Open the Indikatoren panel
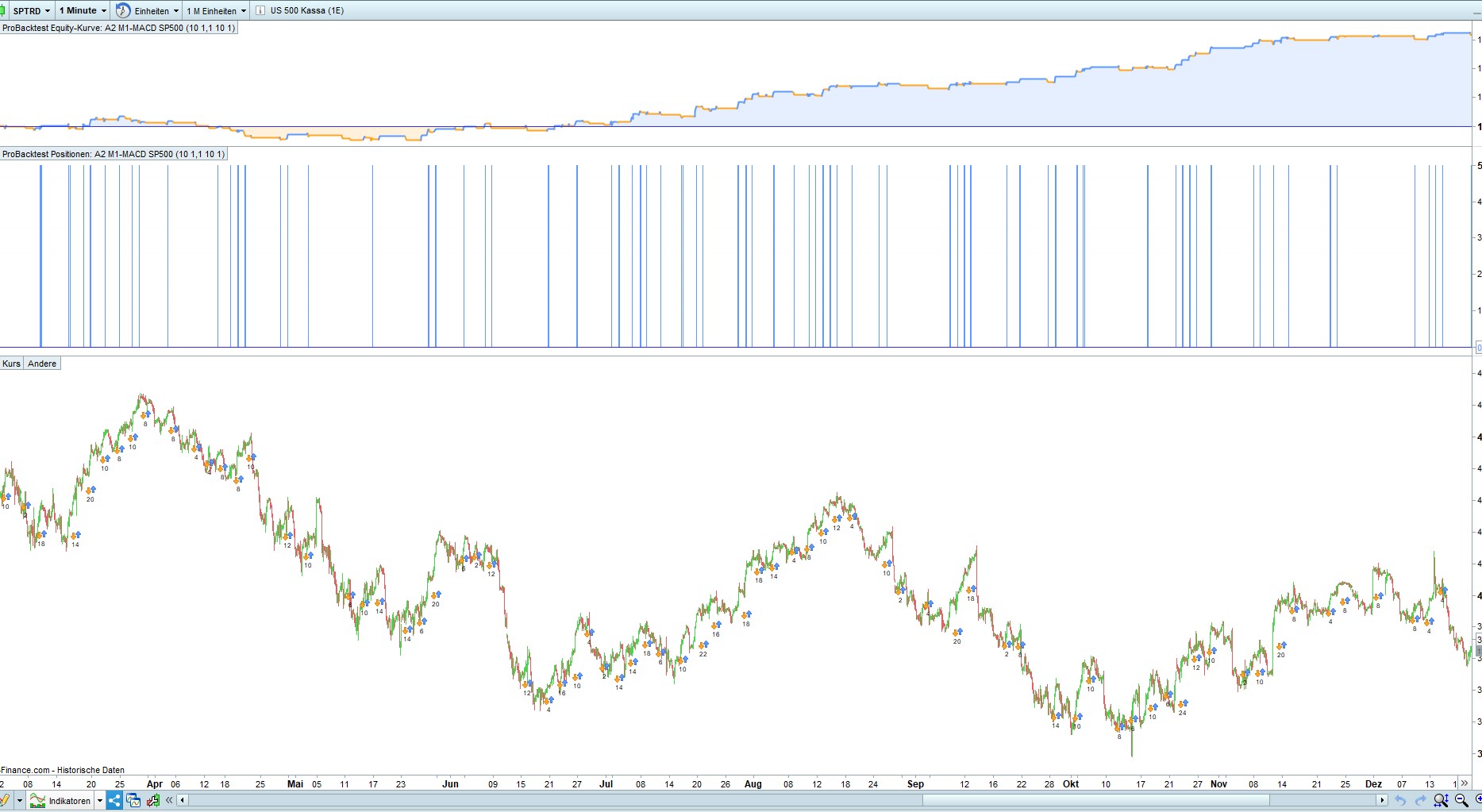 point(60,801)
